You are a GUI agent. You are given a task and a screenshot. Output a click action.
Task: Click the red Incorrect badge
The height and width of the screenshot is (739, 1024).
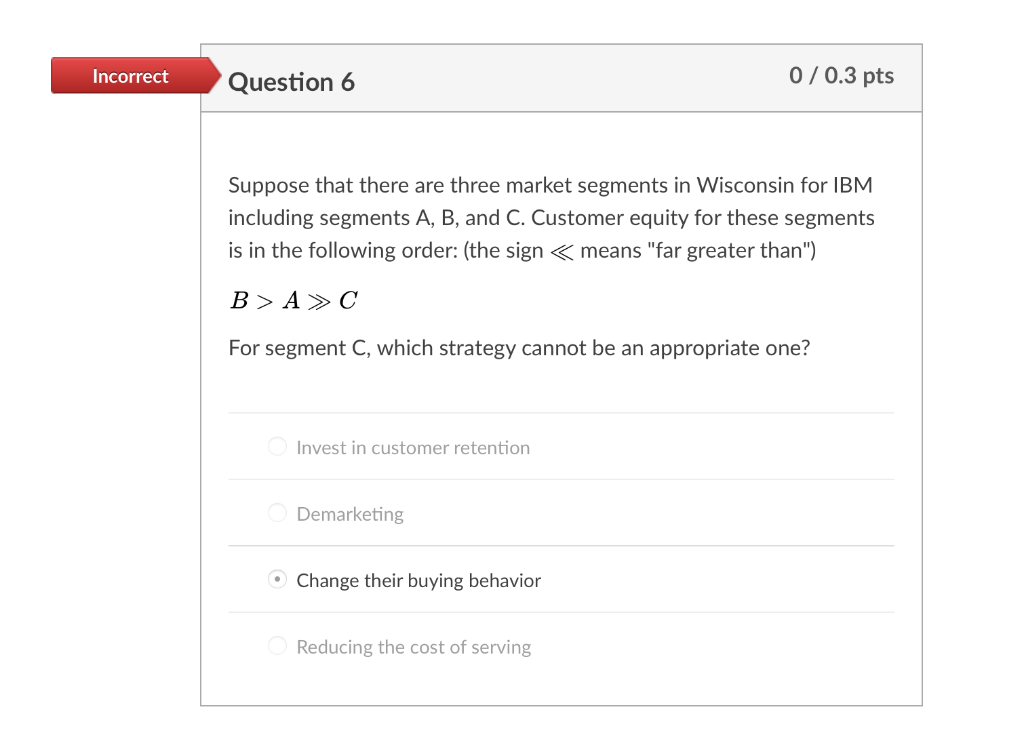[130, 76]
